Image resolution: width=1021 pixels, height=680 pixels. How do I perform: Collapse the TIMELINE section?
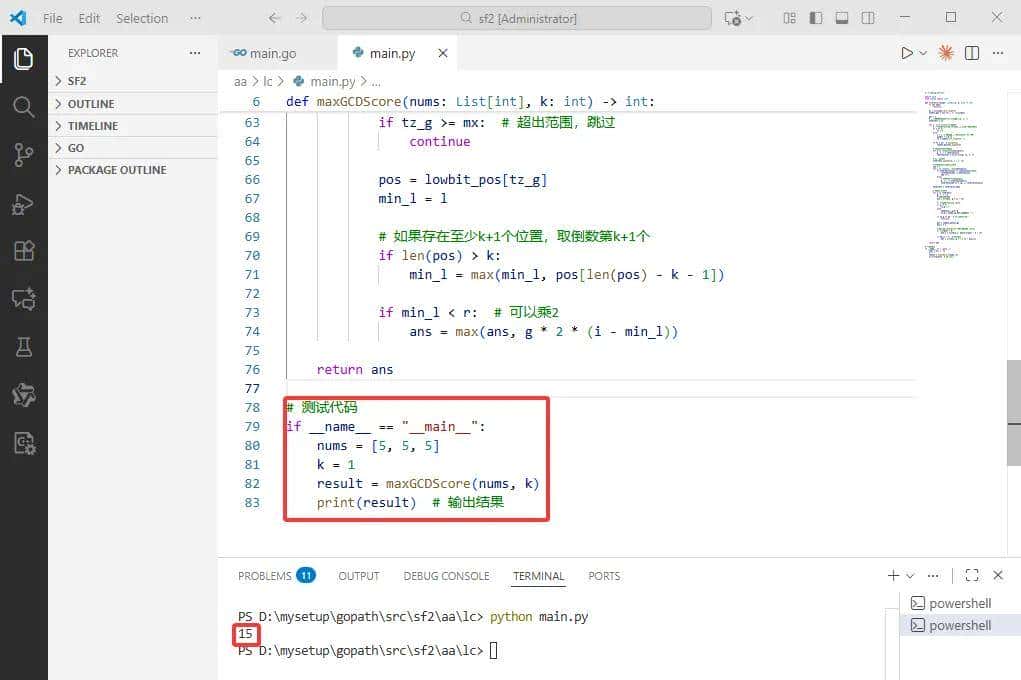(93, 125)
